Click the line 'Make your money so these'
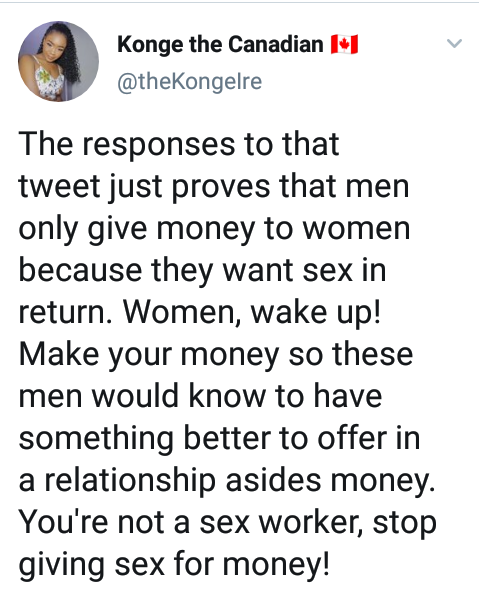 216,355
